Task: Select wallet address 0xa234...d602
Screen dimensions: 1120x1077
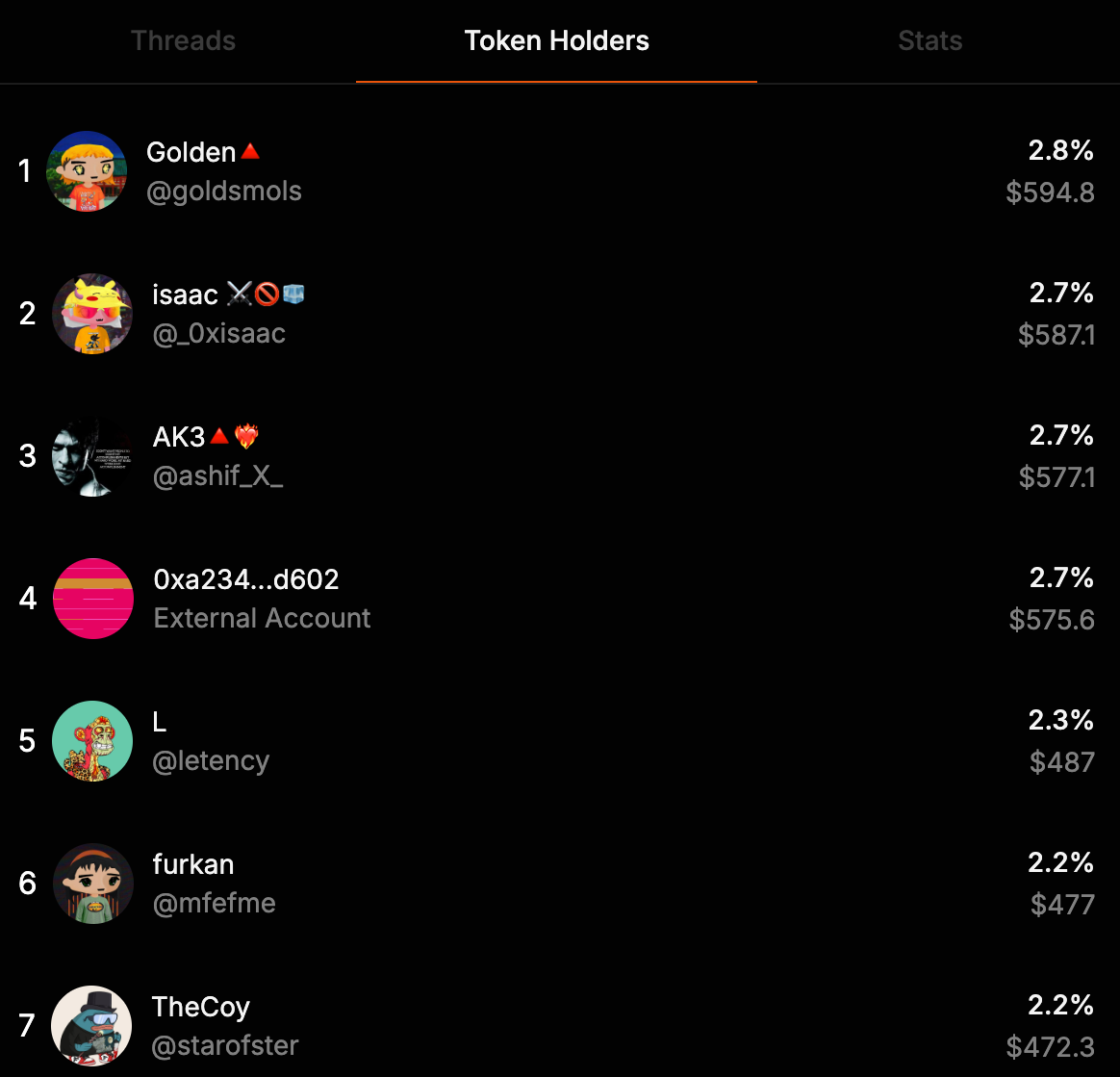Action: (246, 579)
